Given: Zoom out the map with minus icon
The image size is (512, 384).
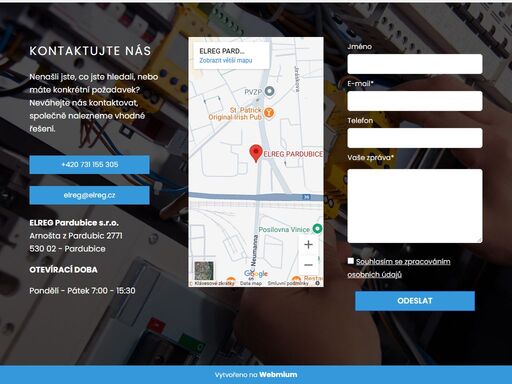Looking at the screenshot, I should [x=308, y=265].
